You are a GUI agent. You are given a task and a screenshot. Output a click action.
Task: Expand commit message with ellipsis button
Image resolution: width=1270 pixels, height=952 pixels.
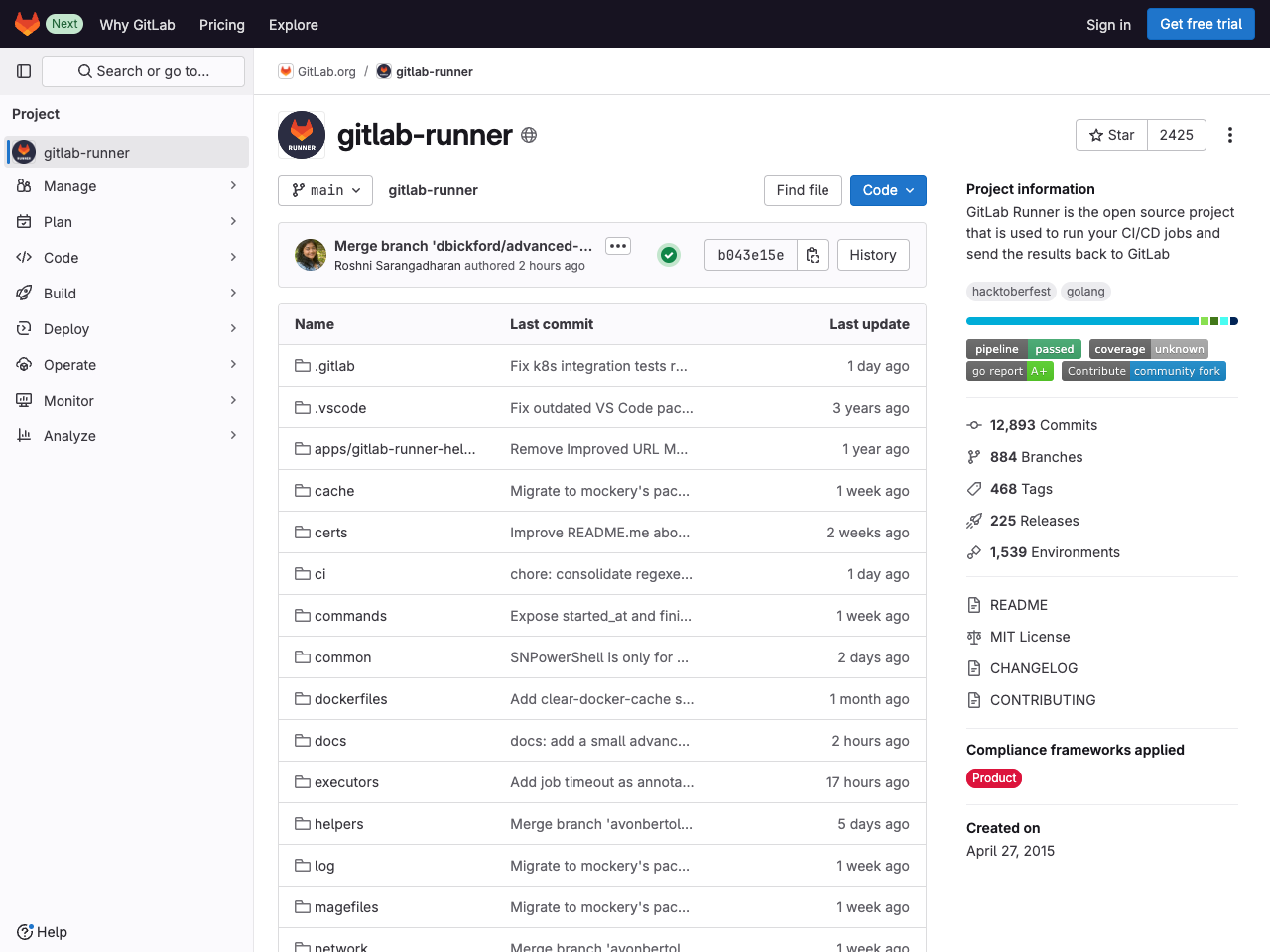pyautogui.click(x=618, y=246)
